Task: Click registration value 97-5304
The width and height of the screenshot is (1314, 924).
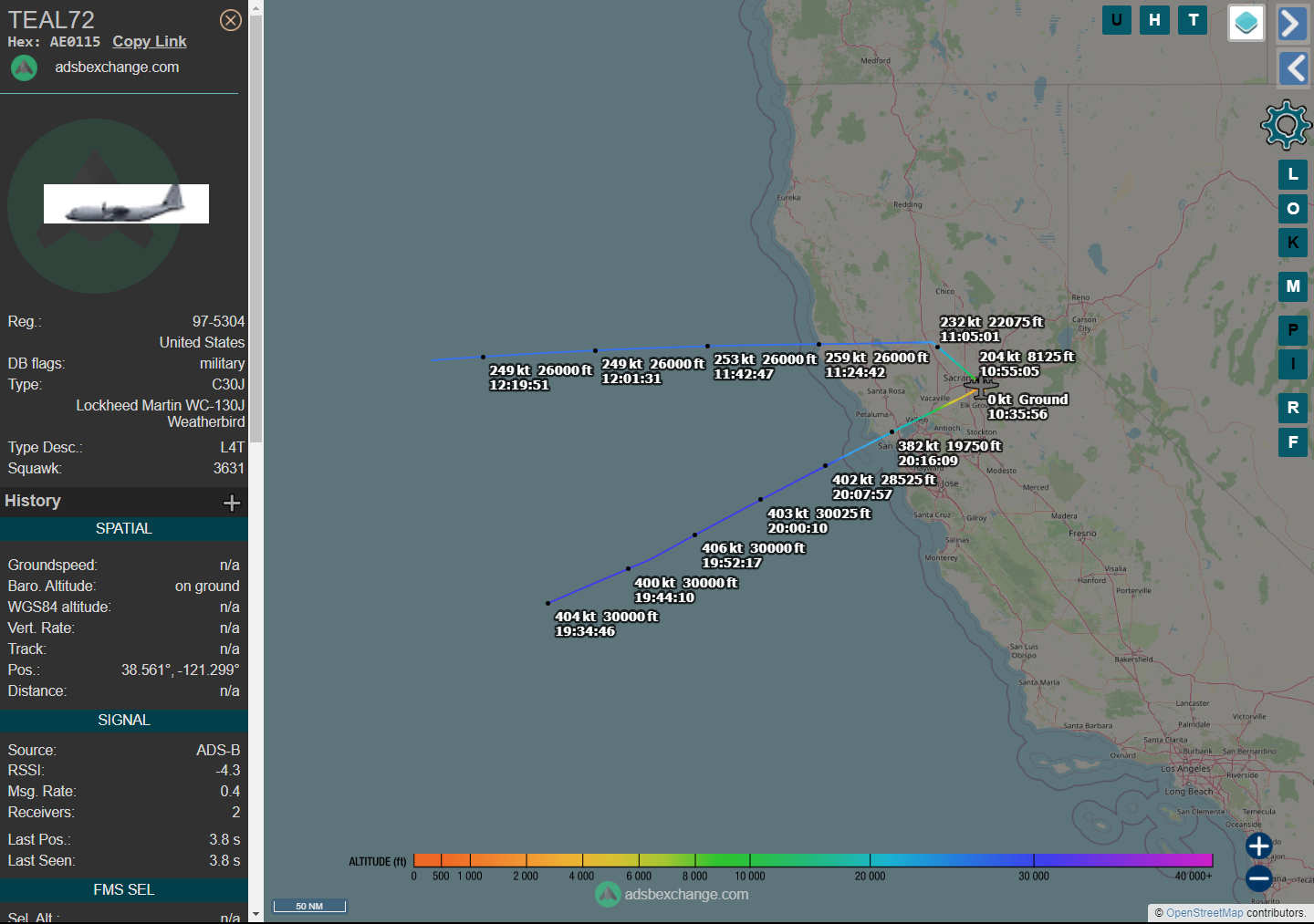Action: (218, 322)
